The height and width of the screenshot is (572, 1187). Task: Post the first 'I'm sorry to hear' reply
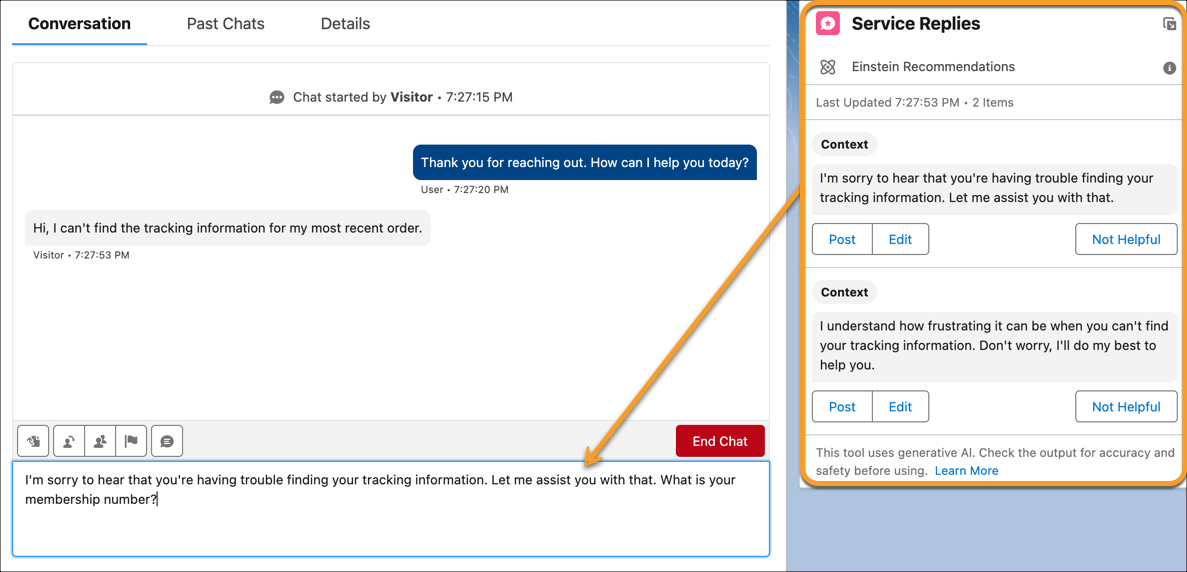click(842, 239)
